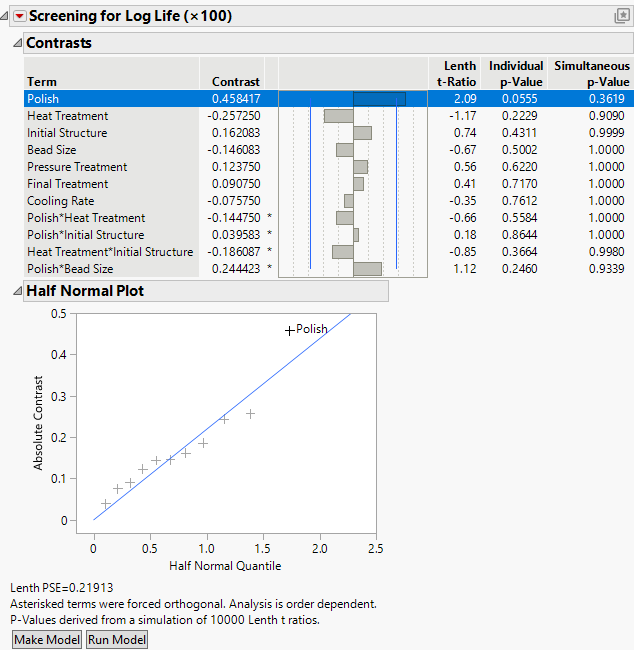Click the Individual p-Value column header
The height and width of the screenshot is (650, 634).
(516, 74)
